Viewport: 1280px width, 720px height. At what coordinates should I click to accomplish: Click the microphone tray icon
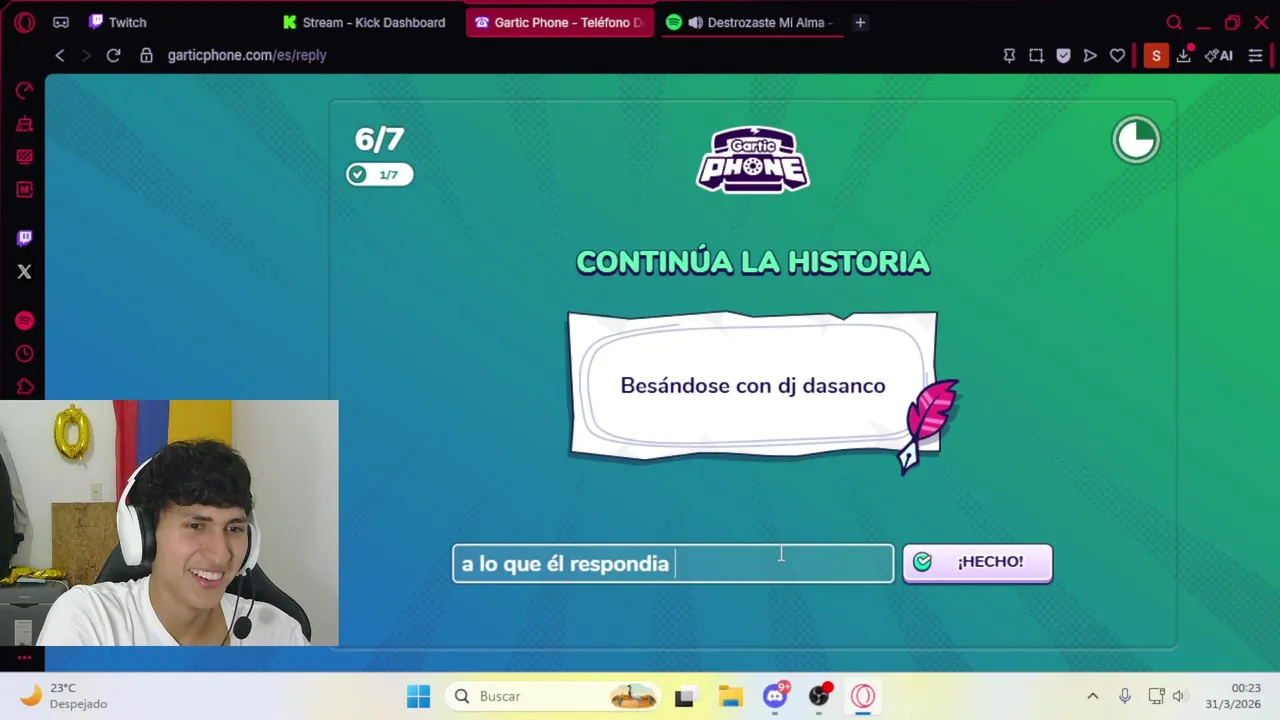[x=1125, y=696]
